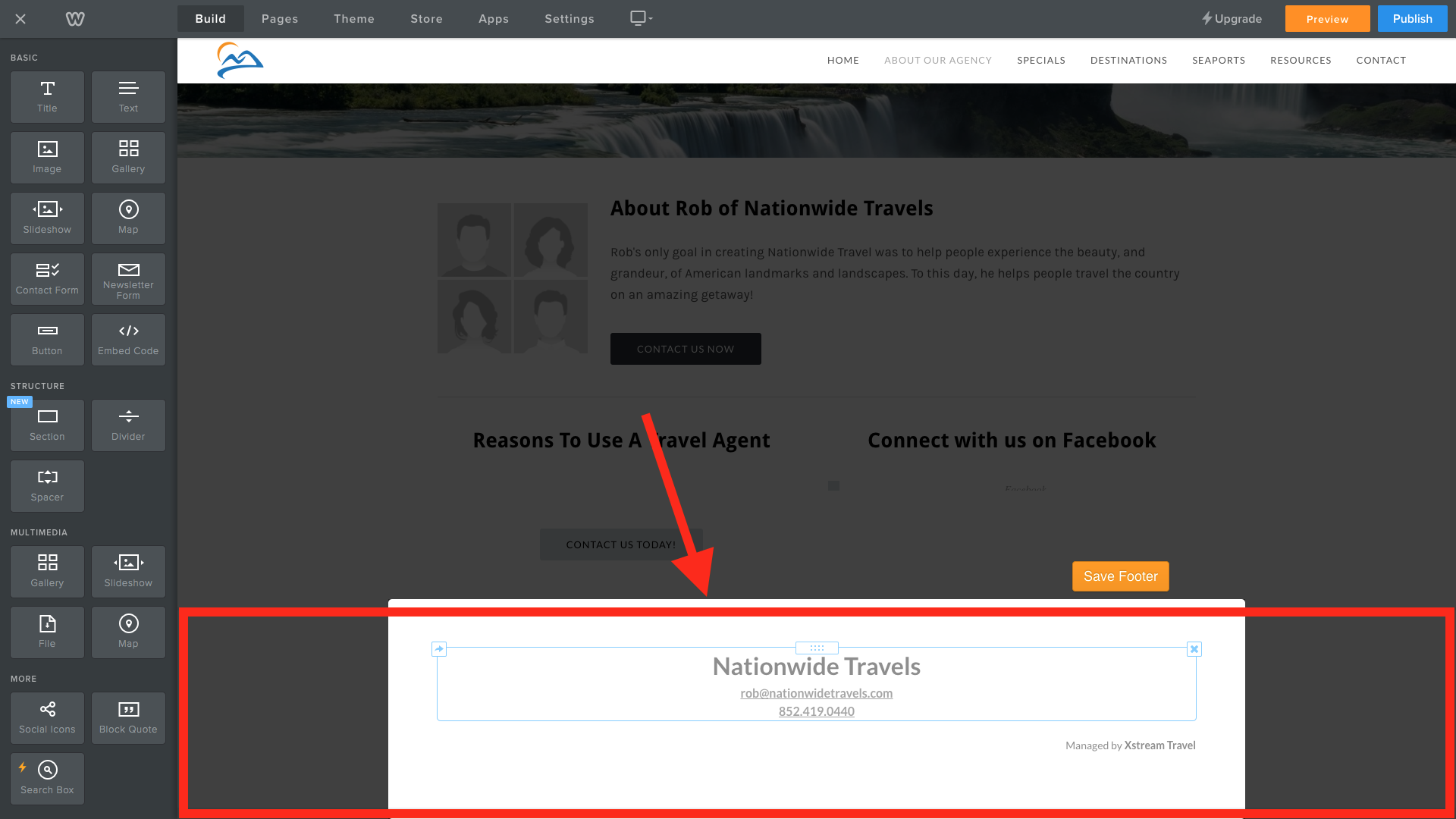This screenshot has height=819, width=1456.
Task: Click the waterfall header banner image
Action: pyautogui.click(x=817, y=121)
